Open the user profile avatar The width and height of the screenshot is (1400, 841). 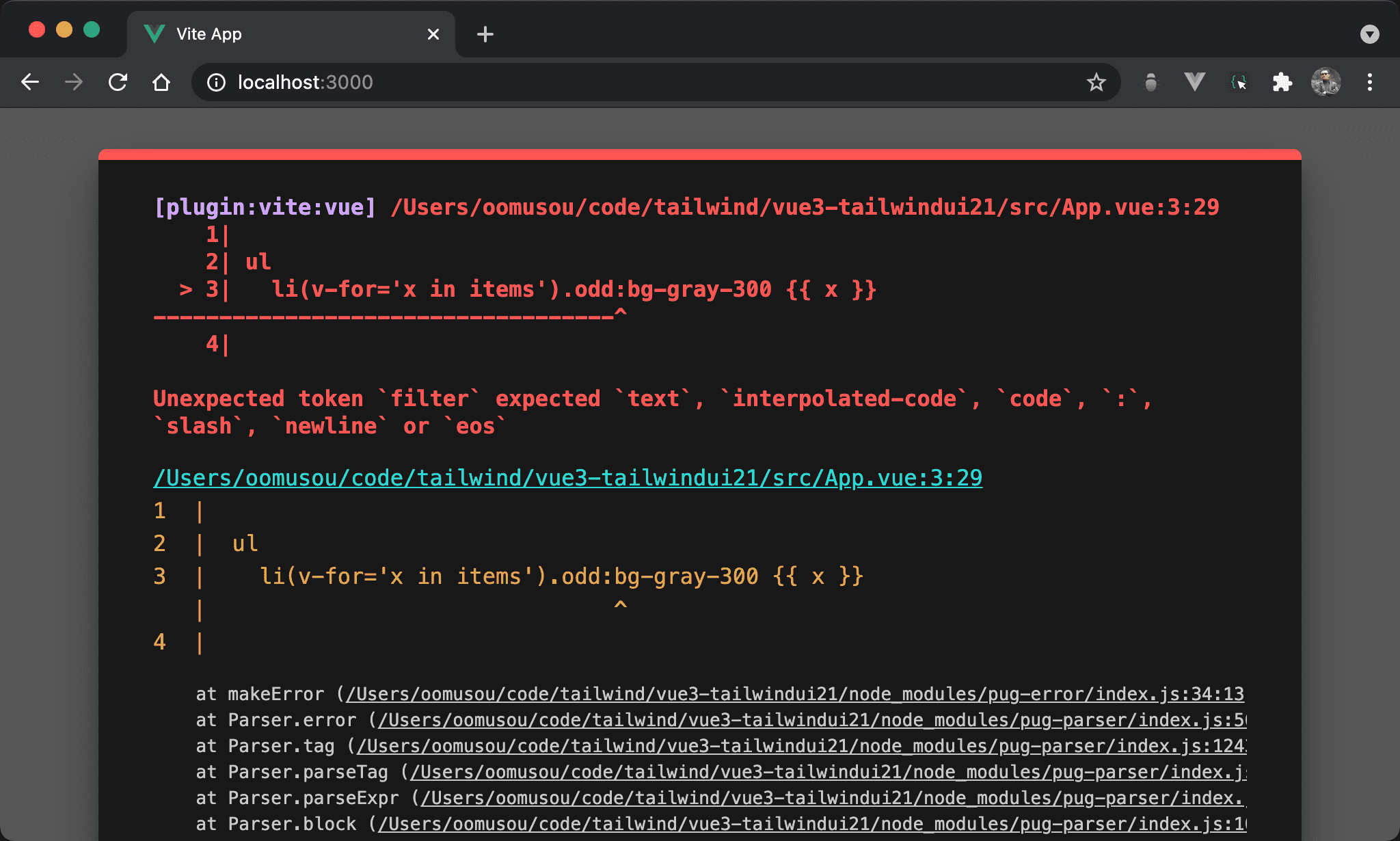point(1326,82)
